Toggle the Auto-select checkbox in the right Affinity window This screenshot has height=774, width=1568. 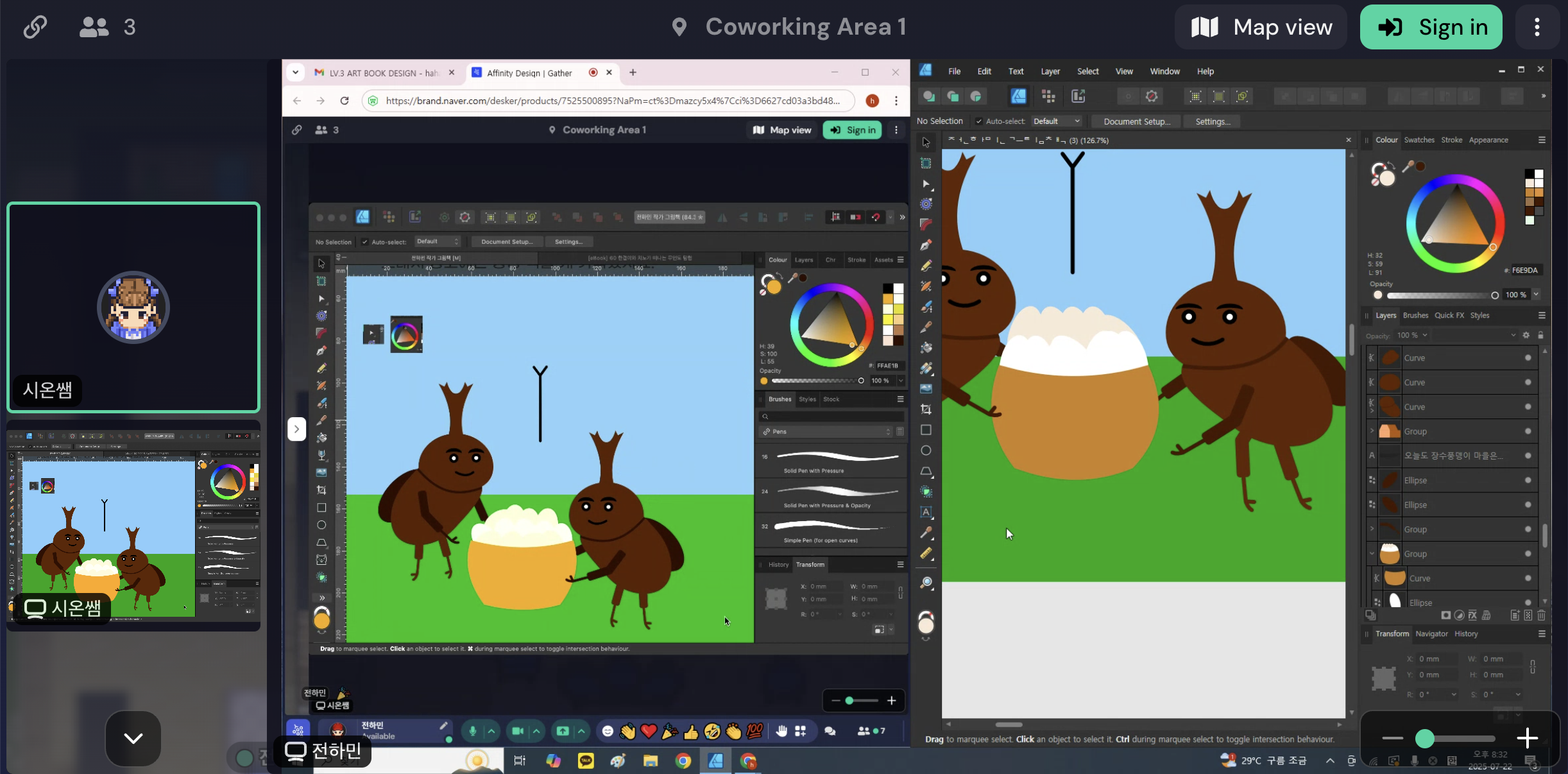click(978, 121)
